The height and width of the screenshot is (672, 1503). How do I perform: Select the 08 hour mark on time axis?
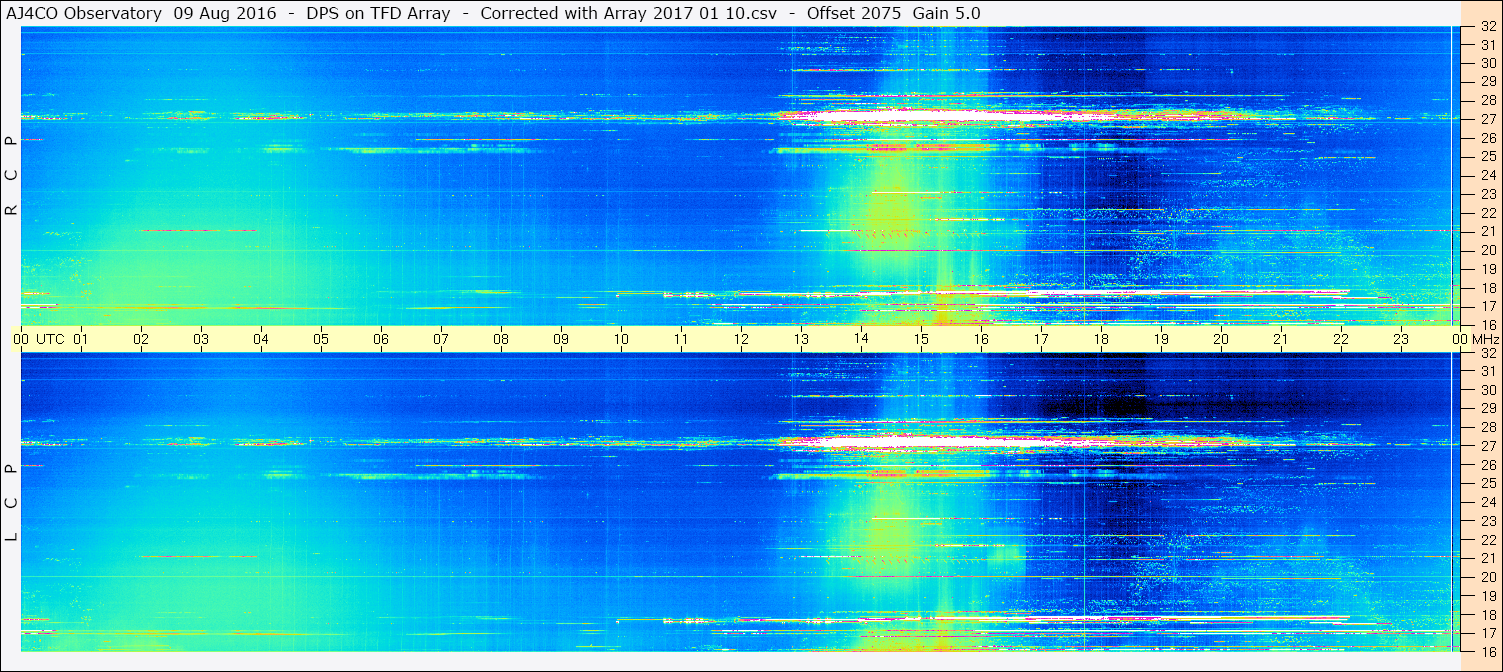(x=501, y=339)
